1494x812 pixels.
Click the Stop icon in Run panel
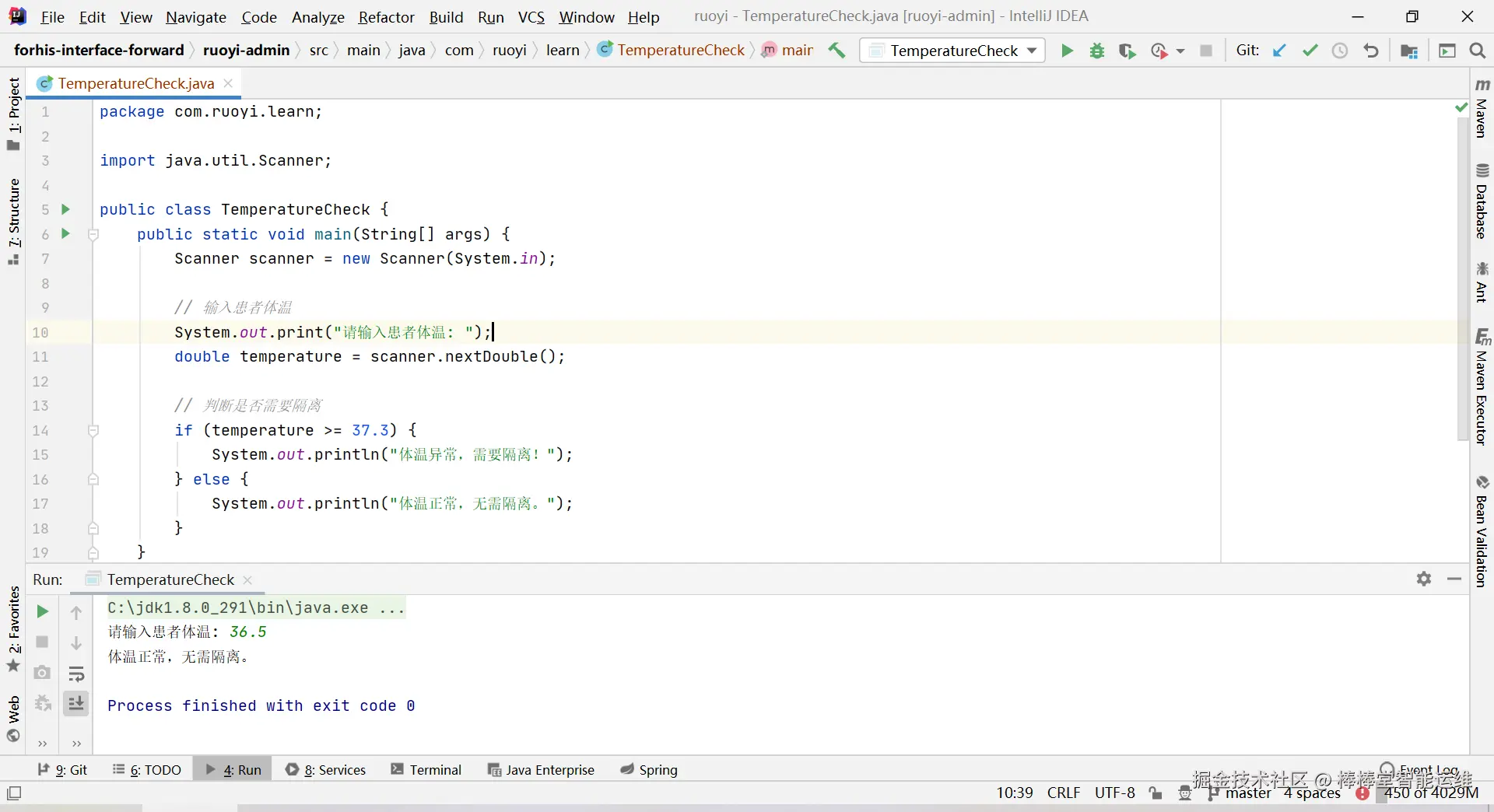[x=43, y=642]
